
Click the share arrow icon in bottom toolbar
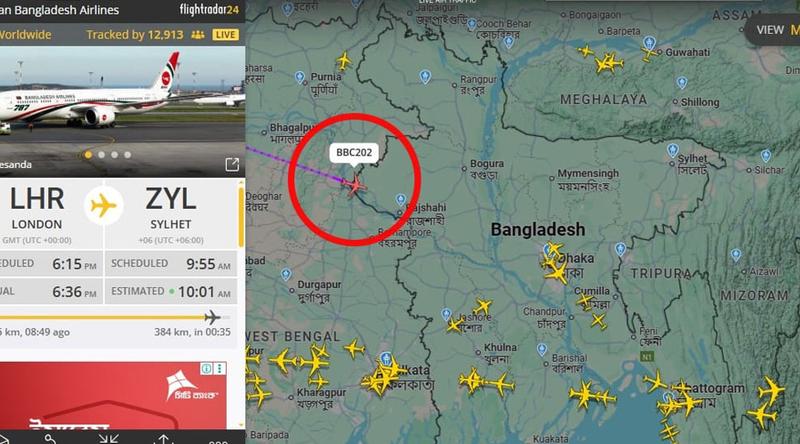tap(163, 439)
